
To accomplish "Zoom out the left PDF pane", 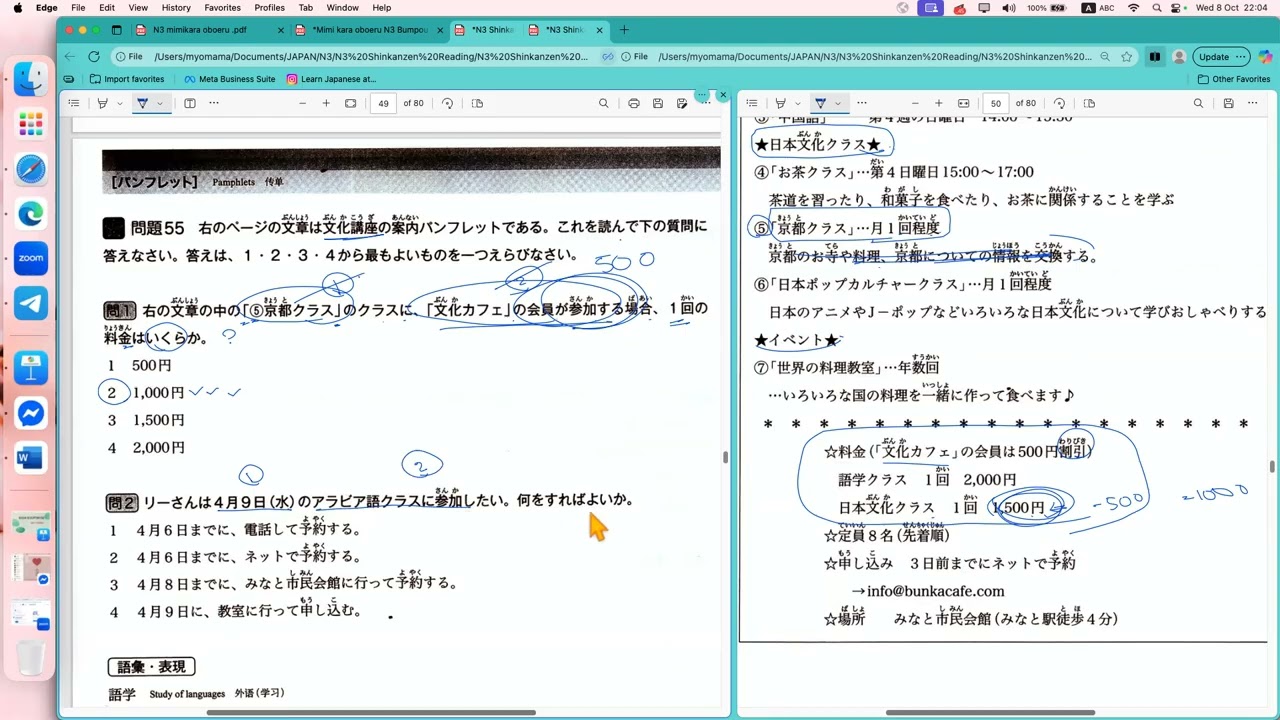I will tap(303, 103).
